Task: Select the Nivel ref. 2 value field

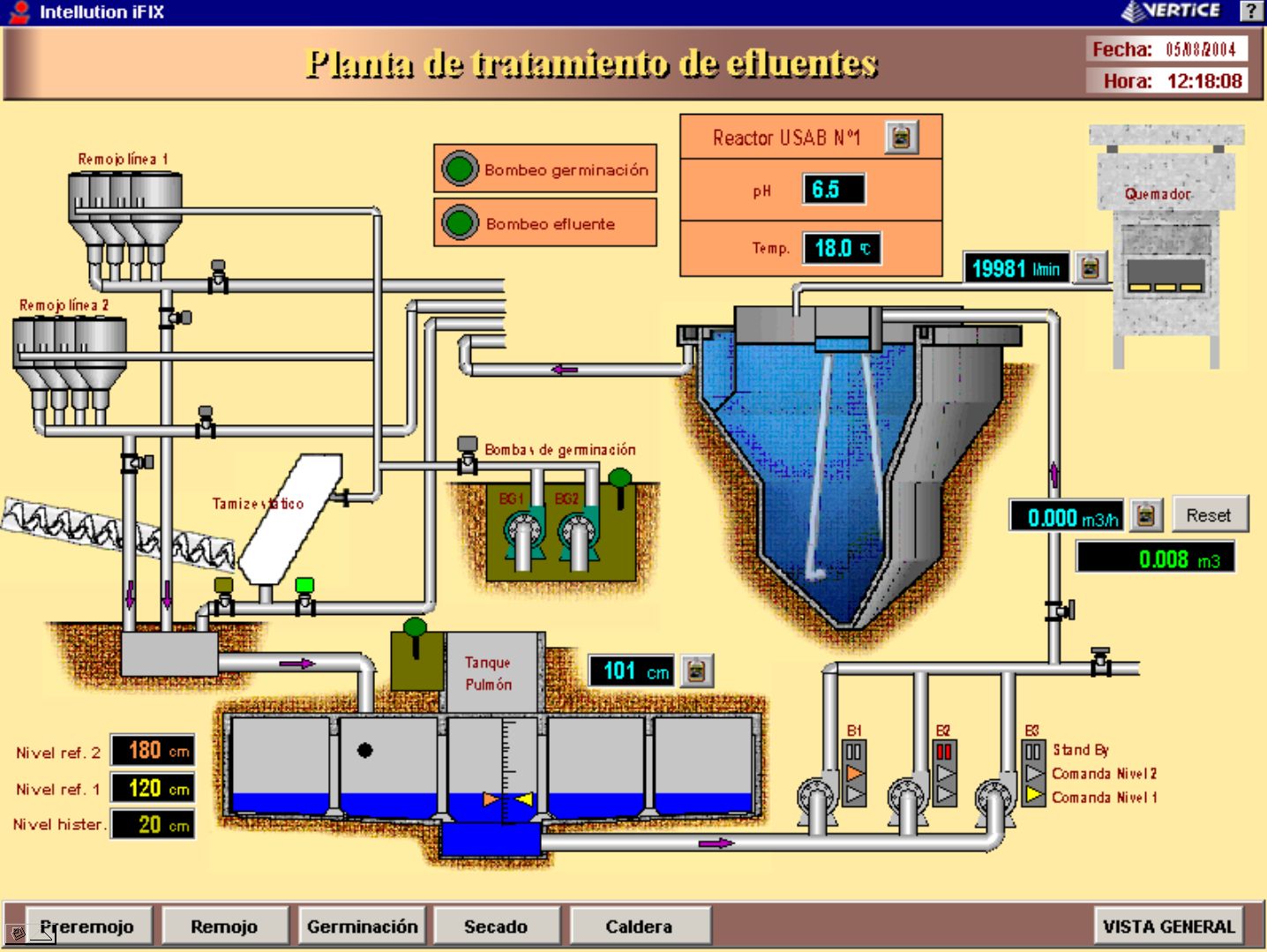Action: coord(152,751)
